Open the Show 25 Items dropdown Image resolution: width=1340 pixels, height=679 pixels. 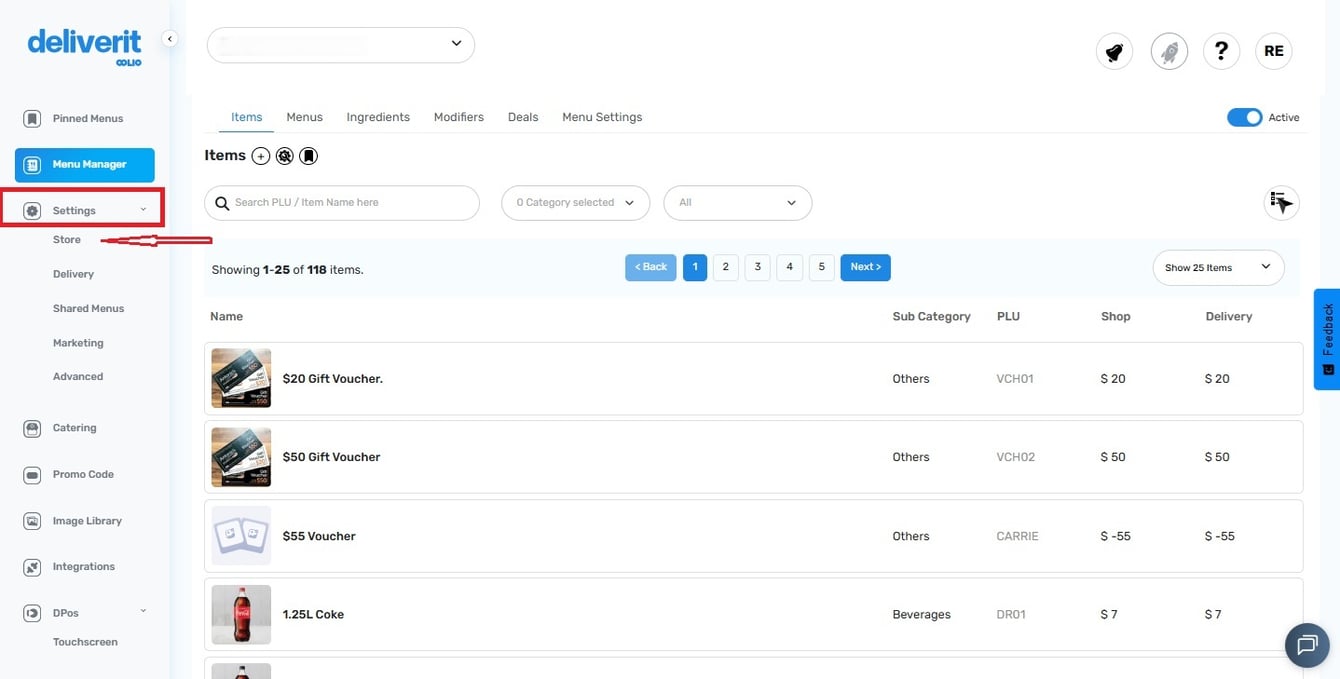click(1218, 268)
